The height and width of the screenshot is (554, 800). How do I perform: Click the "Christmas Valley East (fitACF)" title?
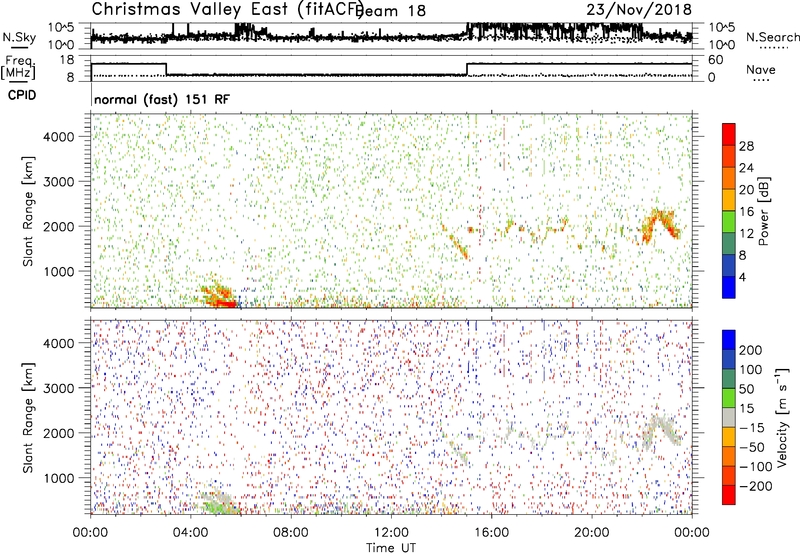click(x=228, y=9)
